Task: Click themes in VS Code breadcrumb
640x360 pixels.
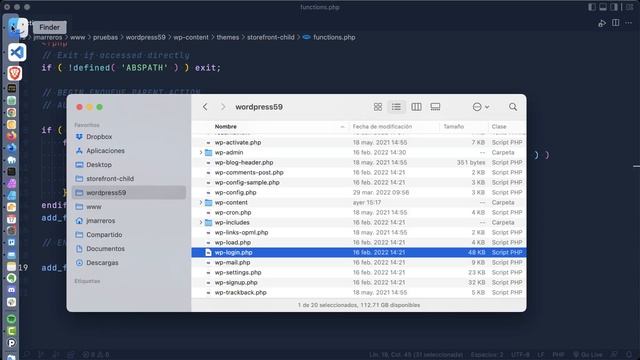Action: (x=228, y=37)
